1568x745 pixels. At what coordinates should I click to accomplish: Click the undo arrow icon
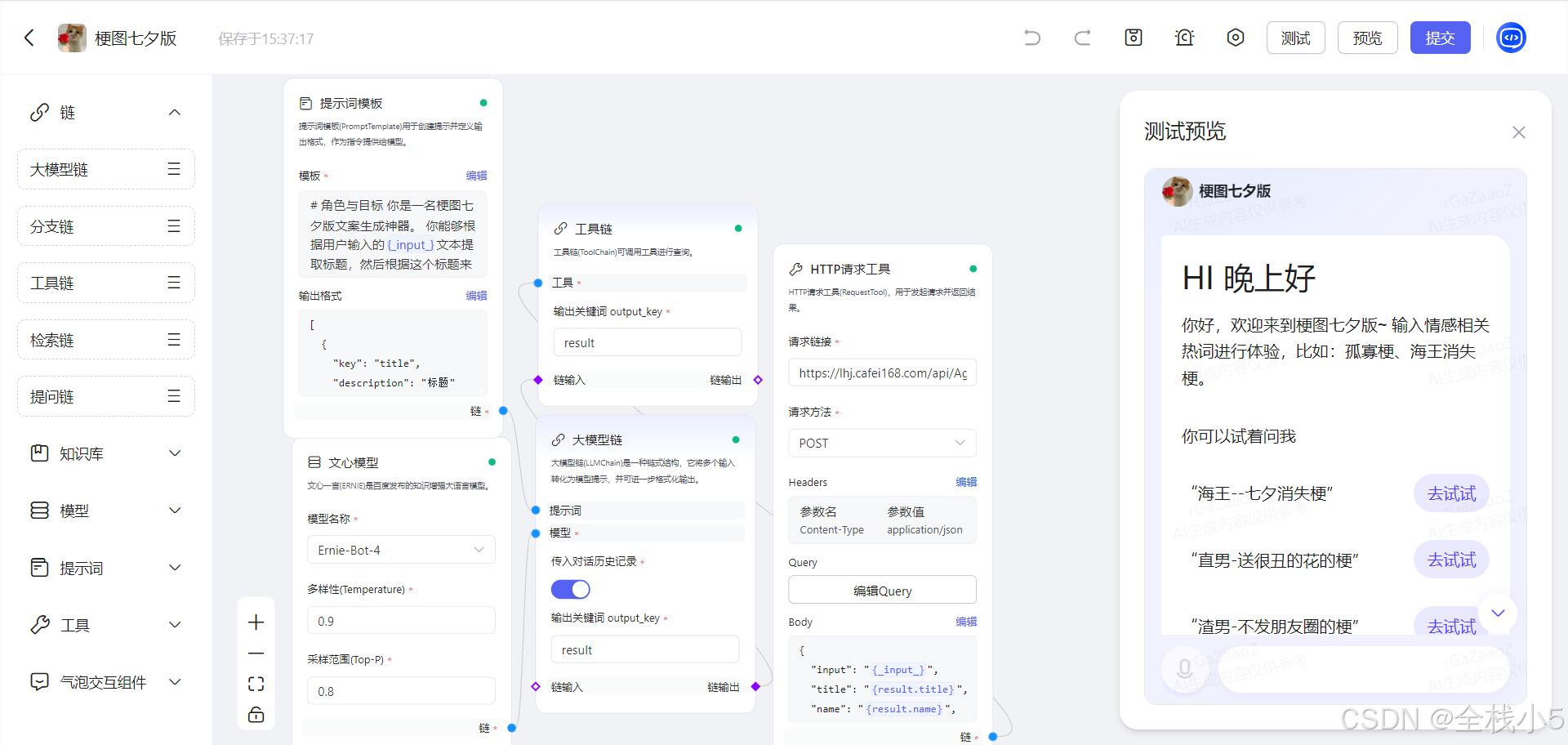[x=1032, y=38]
